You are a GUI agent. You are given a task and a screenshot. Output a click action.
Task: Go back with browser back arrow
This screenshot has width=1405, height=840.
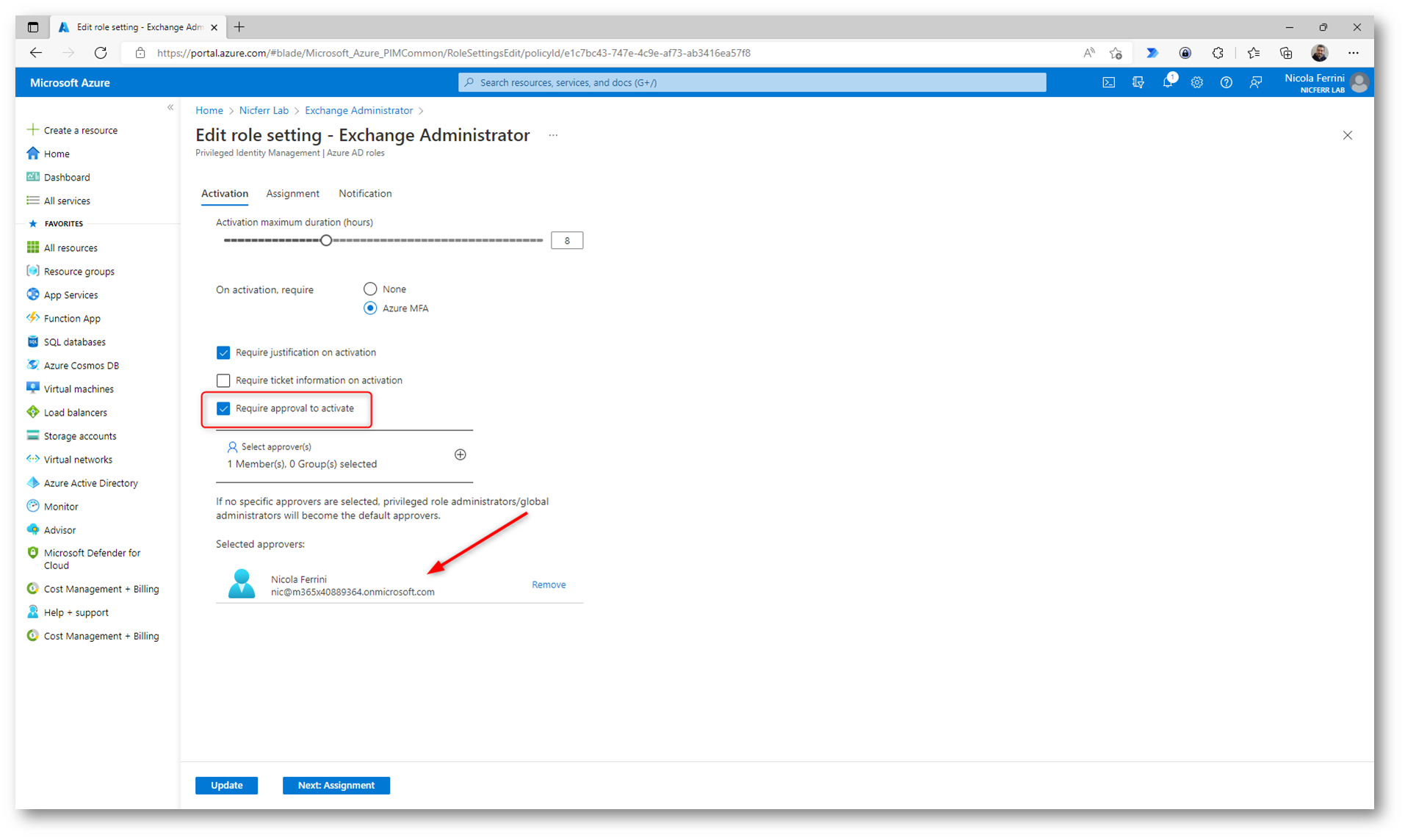tap(35, 53)
